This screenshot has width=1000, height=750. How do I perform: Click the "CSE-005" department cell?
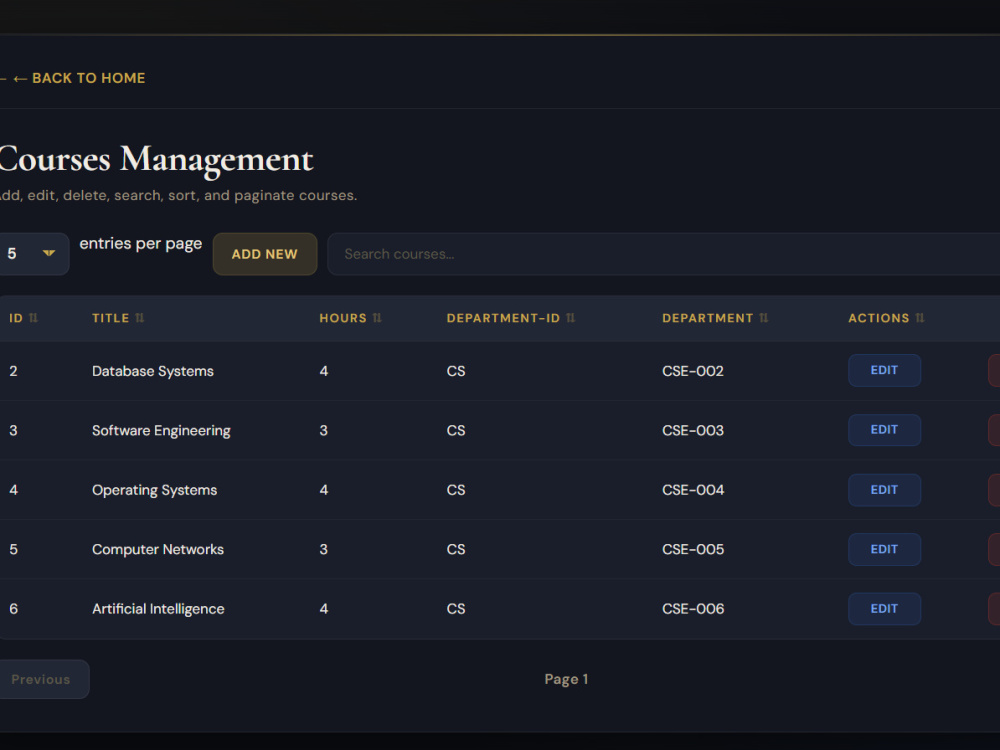click(693, 549)
